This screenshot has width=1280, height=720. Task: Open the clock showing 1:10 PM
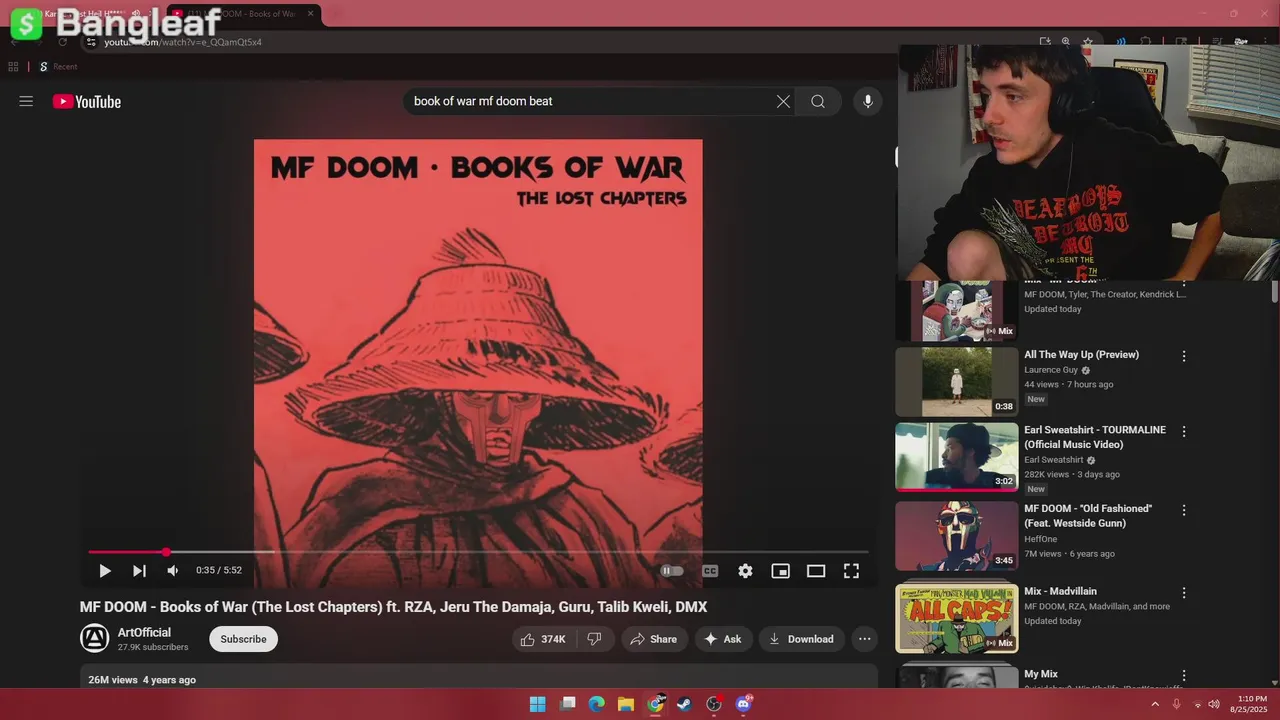point(1251,704)
